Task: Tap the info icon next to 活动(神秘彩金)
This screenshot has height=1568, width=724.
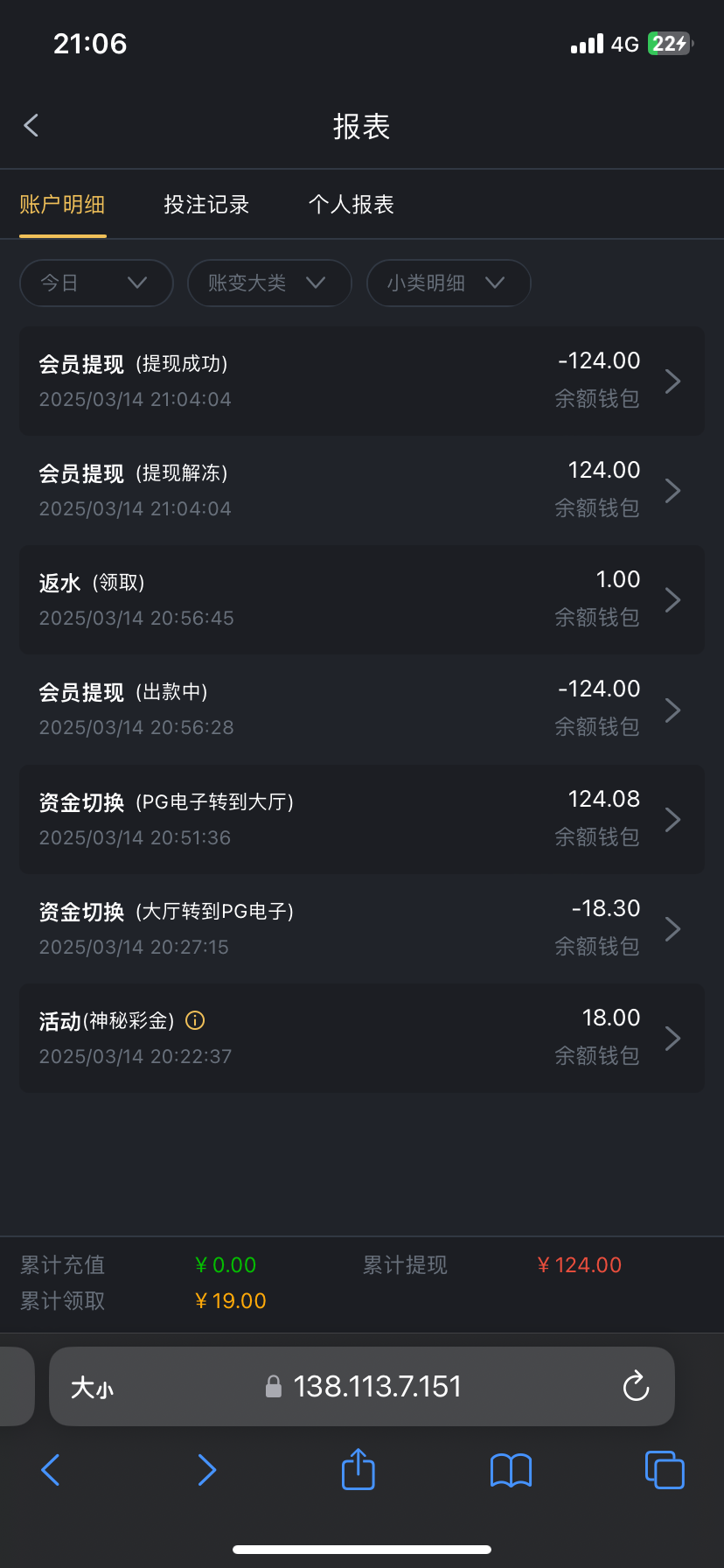Action: (x=196, y=1020)
